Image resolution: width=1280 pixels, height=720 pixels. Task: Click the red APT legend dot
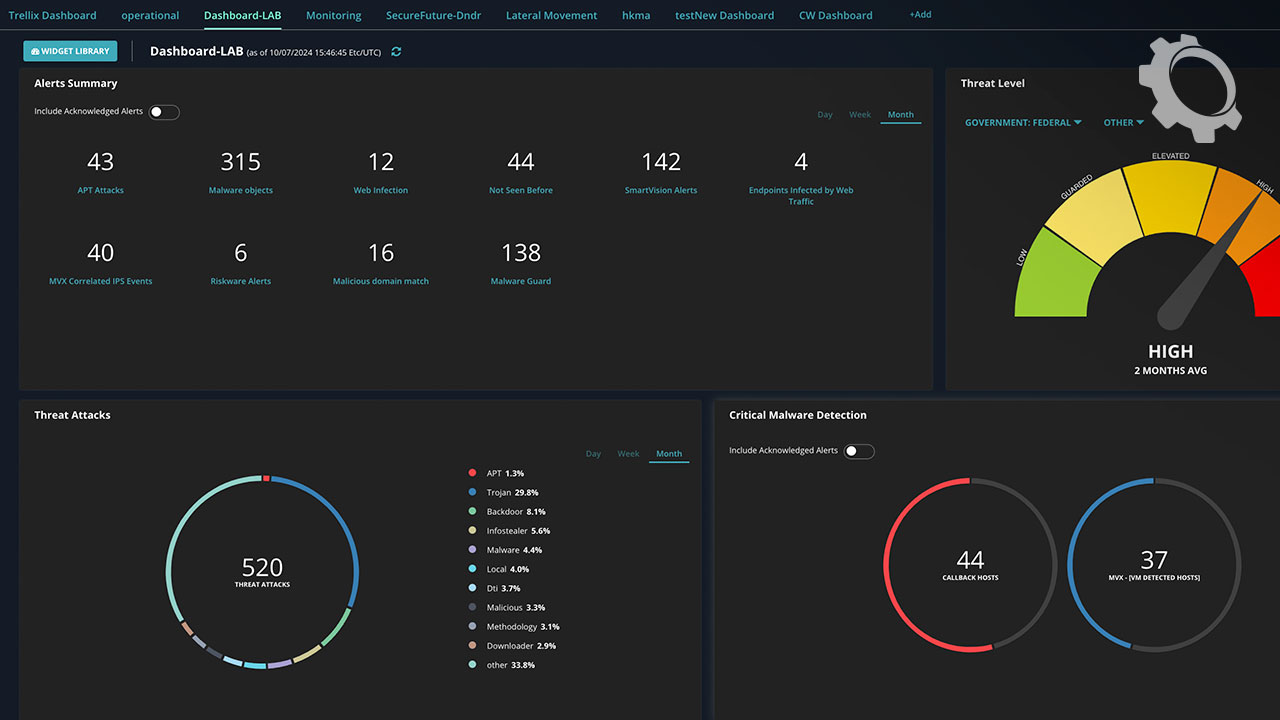[x=472, y=473]
